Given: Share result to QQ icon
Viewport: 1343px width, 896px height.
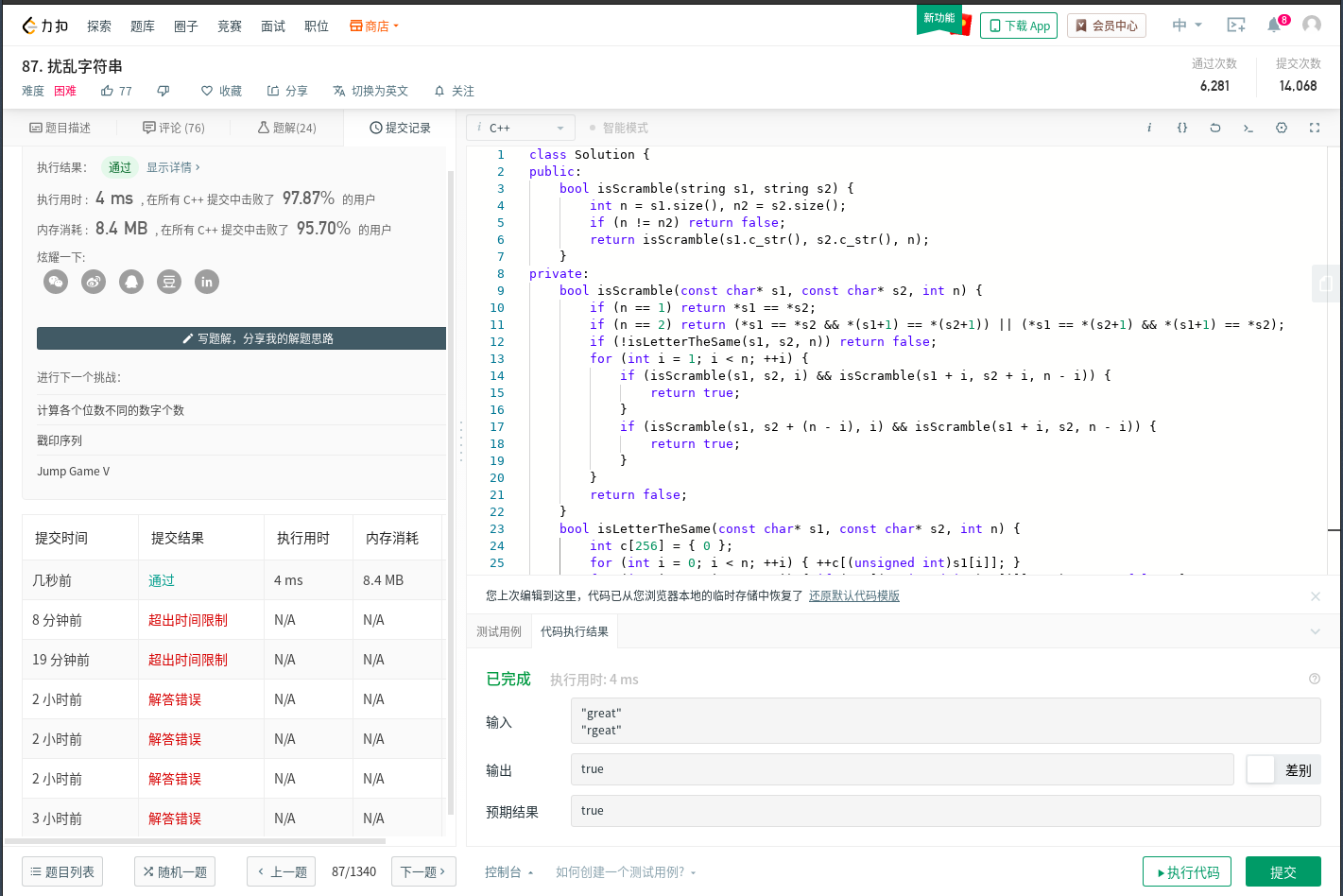Looking at the screenshot, I should tap(131, 282).
